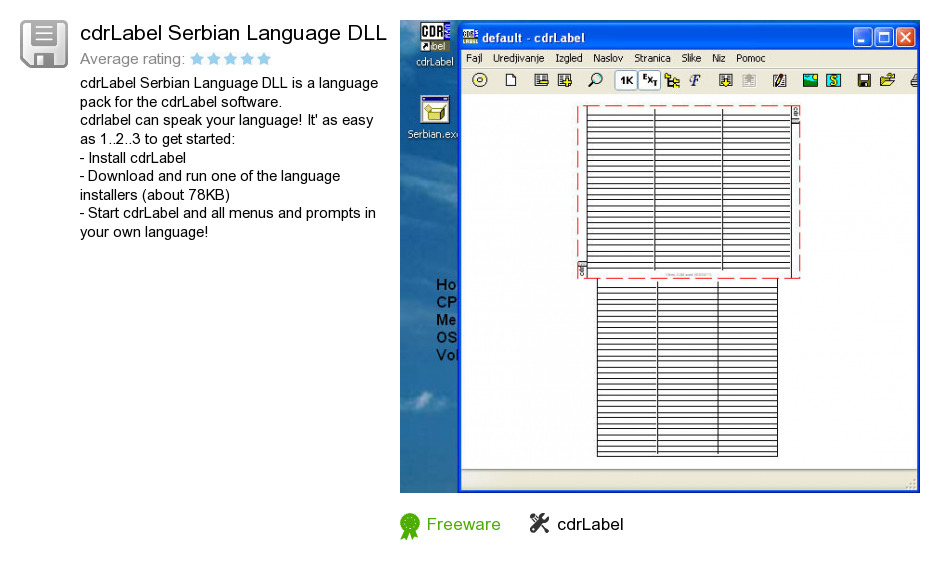Click the remove title row icon

click(541, 80)
